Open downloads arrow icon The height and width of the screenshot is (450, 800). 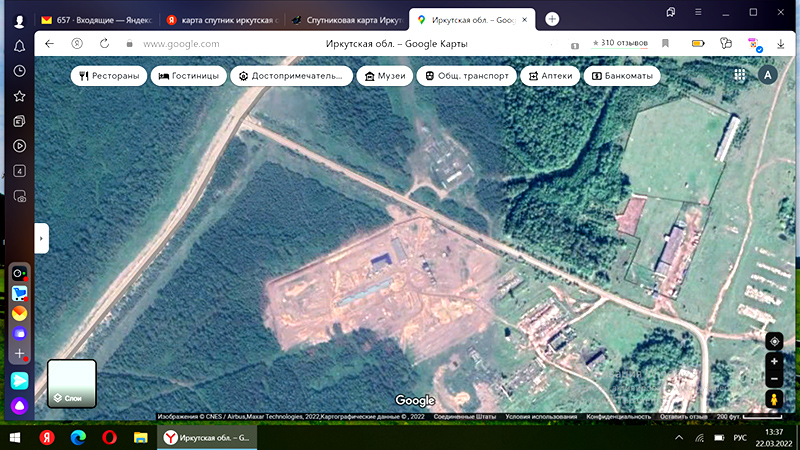(x=781, y=44)
